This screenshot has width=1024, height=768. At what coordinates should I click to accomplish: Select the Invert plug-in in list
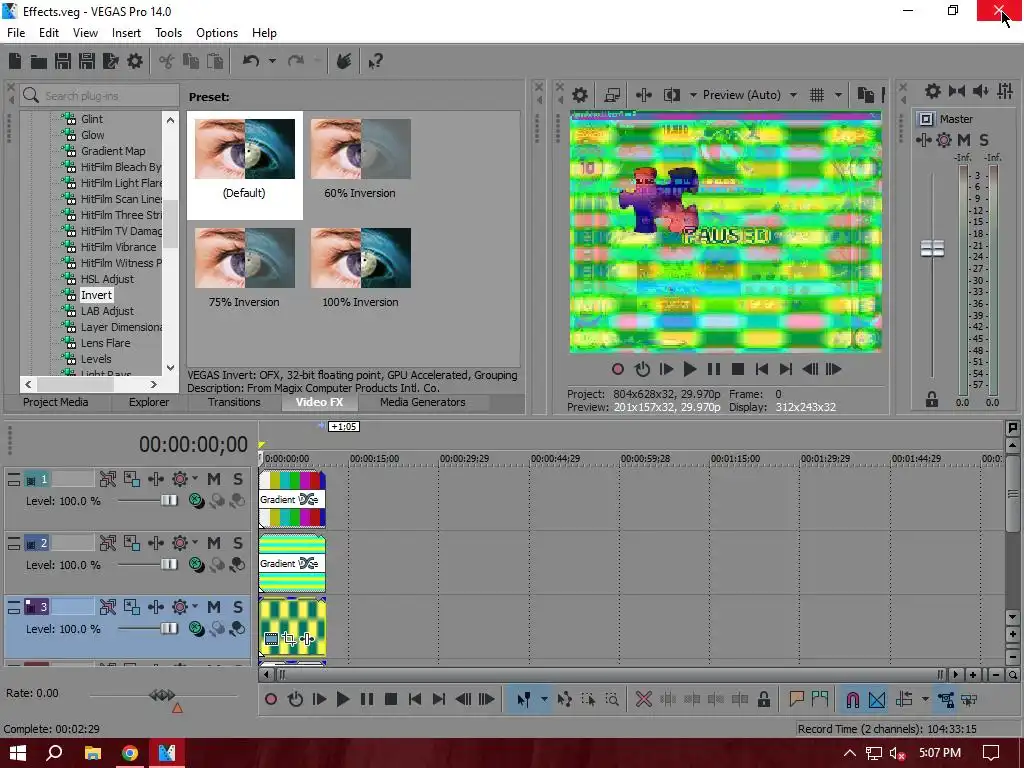(96, 295)
